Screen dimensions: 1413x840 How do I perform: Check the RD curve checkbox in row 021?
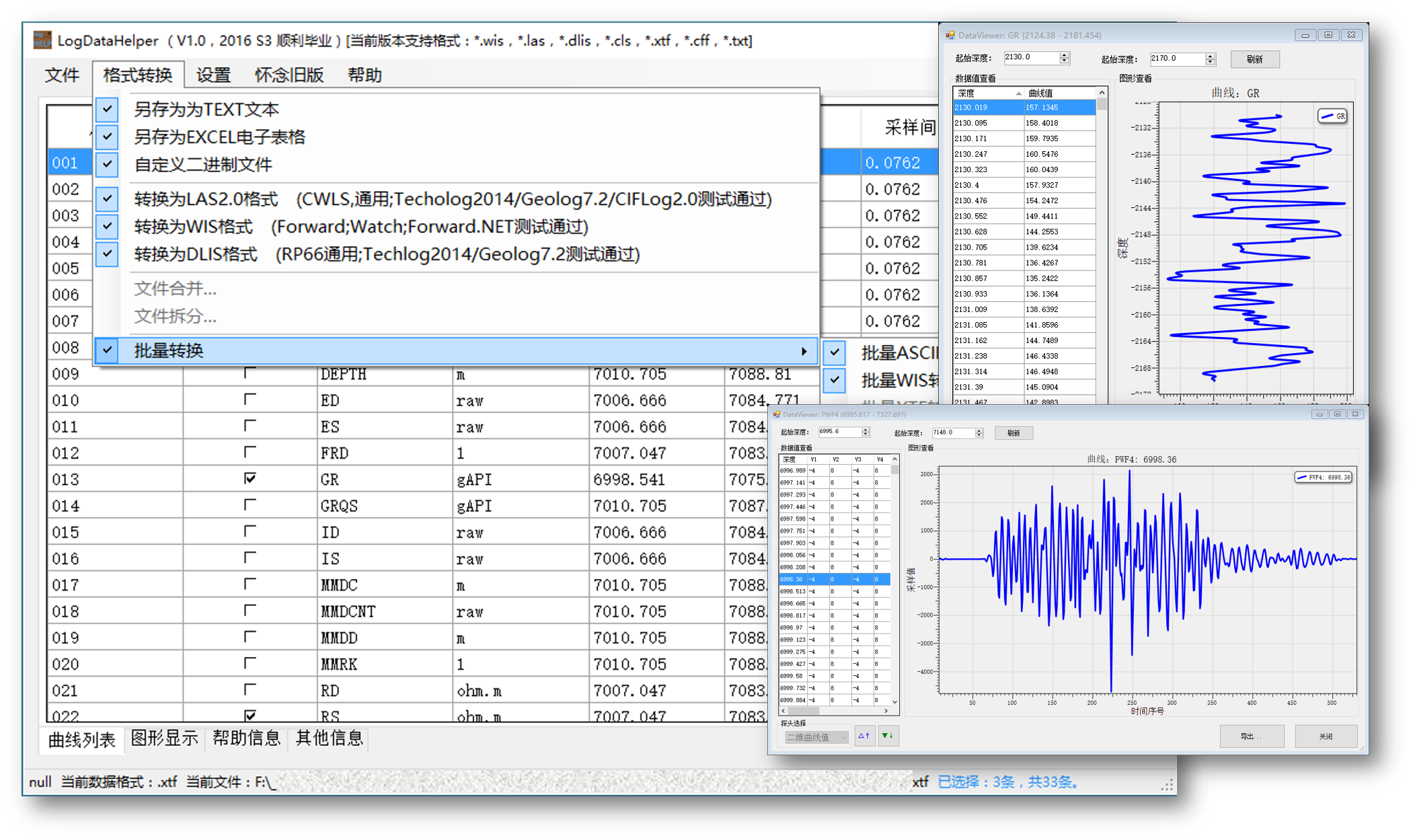click(250, 689)
